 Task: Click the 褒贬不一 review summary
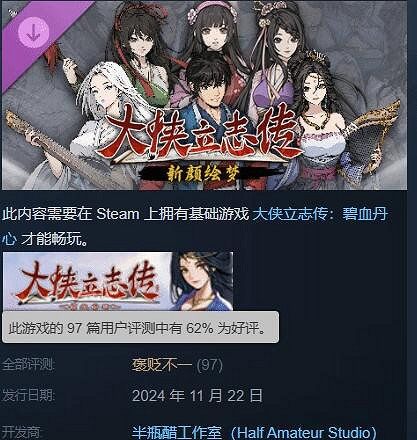(162, 365)
